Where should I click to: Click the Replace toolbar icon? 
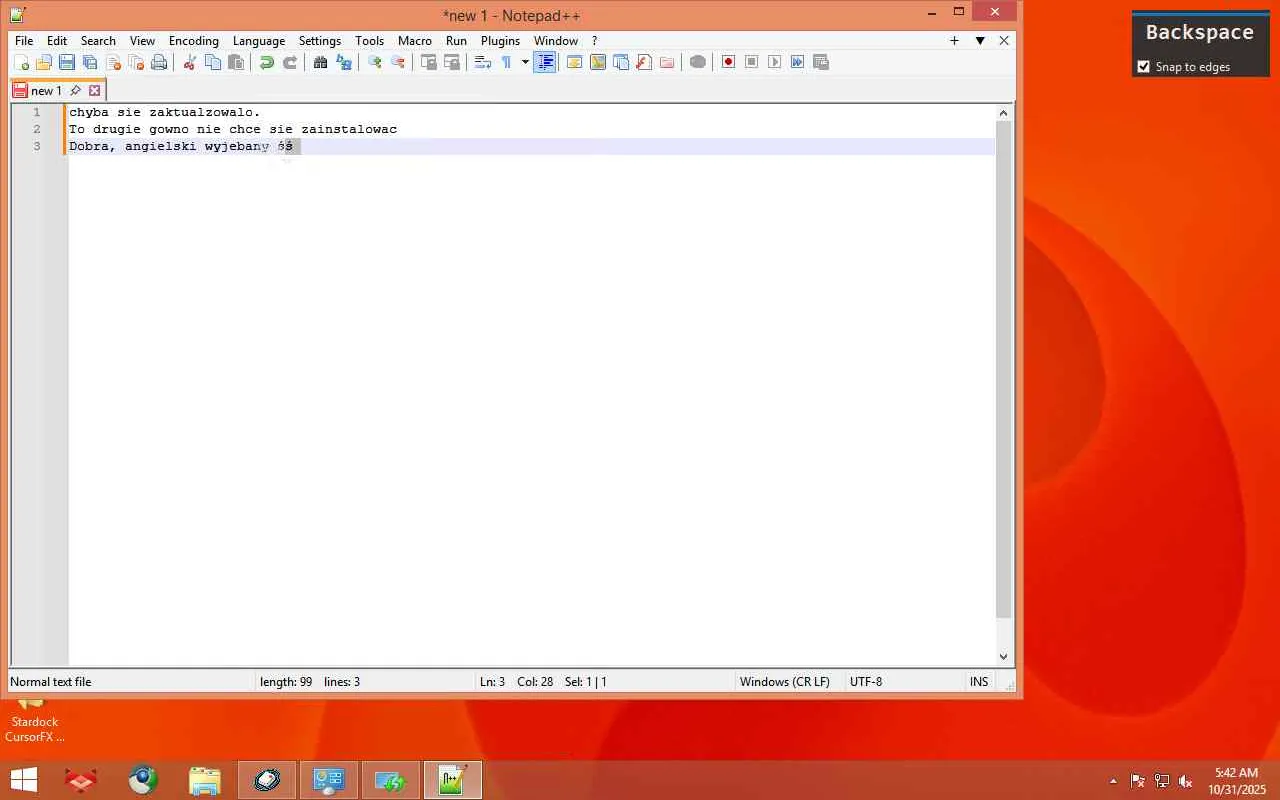[x=344, y=62]
